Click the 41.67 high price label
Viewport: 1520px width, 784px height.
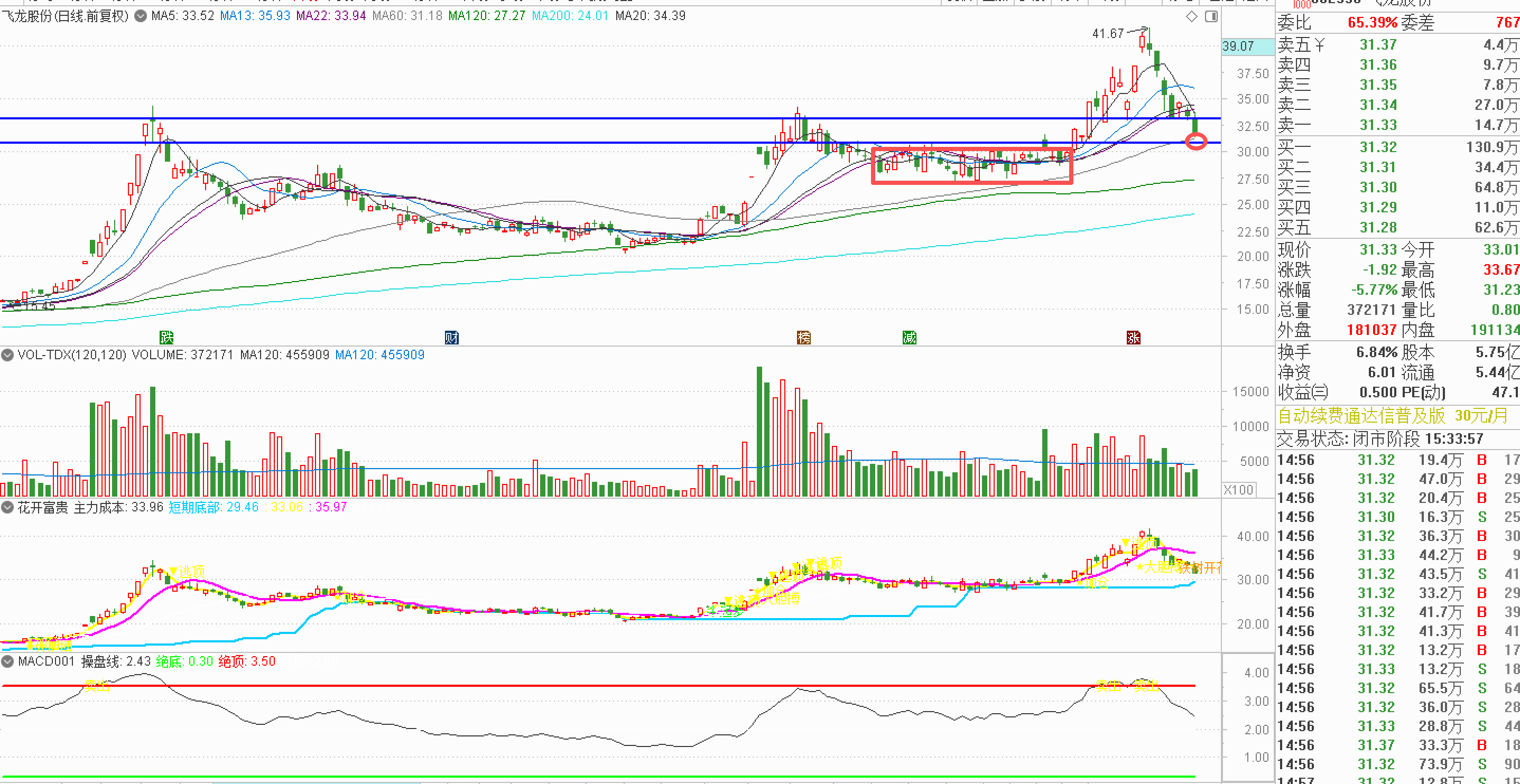pyautogui.click(x=1108, y=34)
